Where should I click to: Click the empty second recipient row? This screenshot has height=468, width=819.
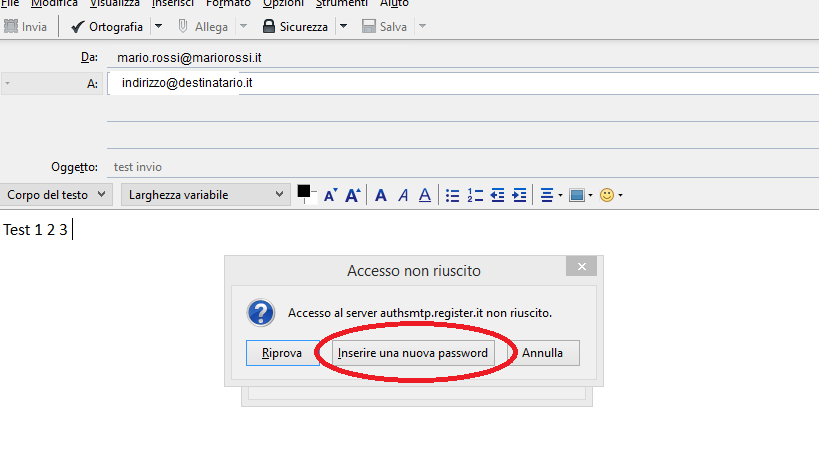pos(463,110)
